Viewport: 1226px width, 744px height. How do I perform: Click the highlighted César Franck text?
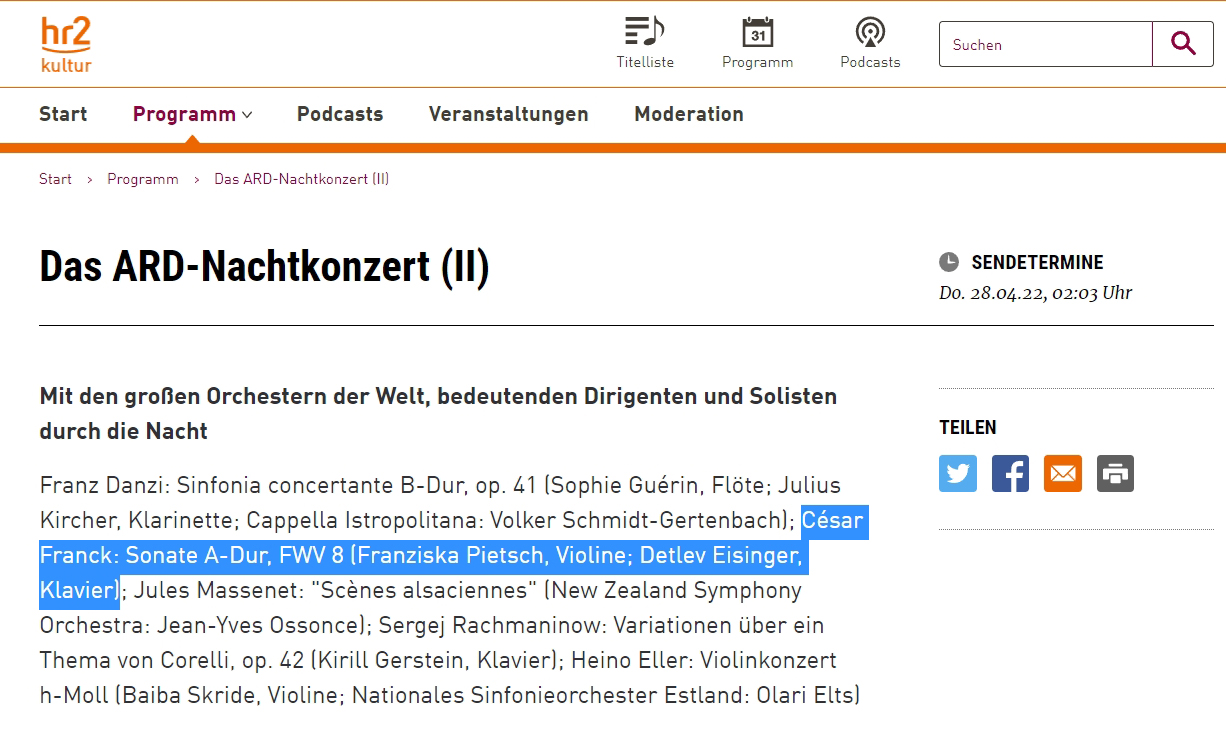point(420,556)
